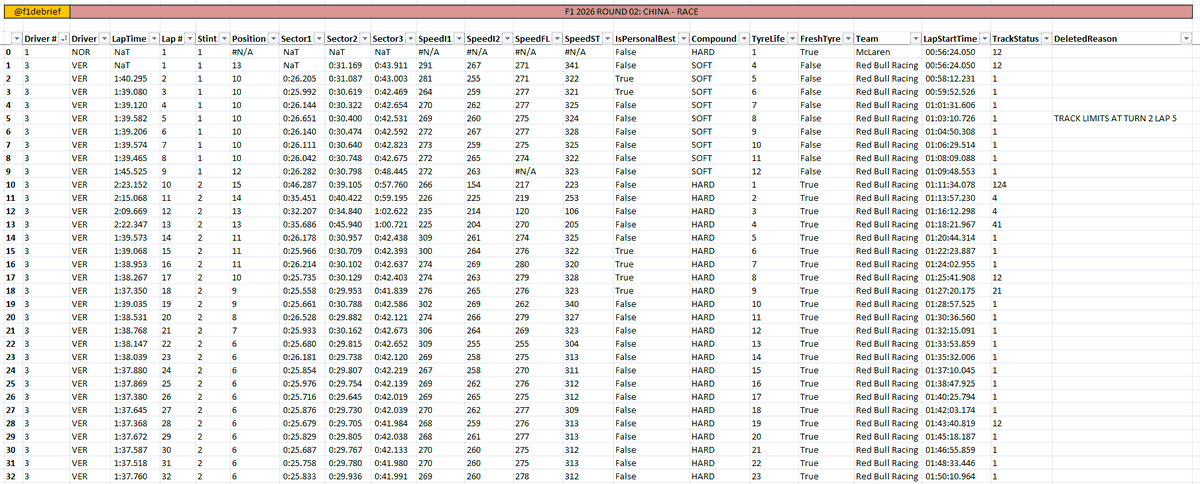Click Sector3 value 1:02.622
This screenshot has width=1200, height=484.
pyautogui.click(x=391, y=212)
